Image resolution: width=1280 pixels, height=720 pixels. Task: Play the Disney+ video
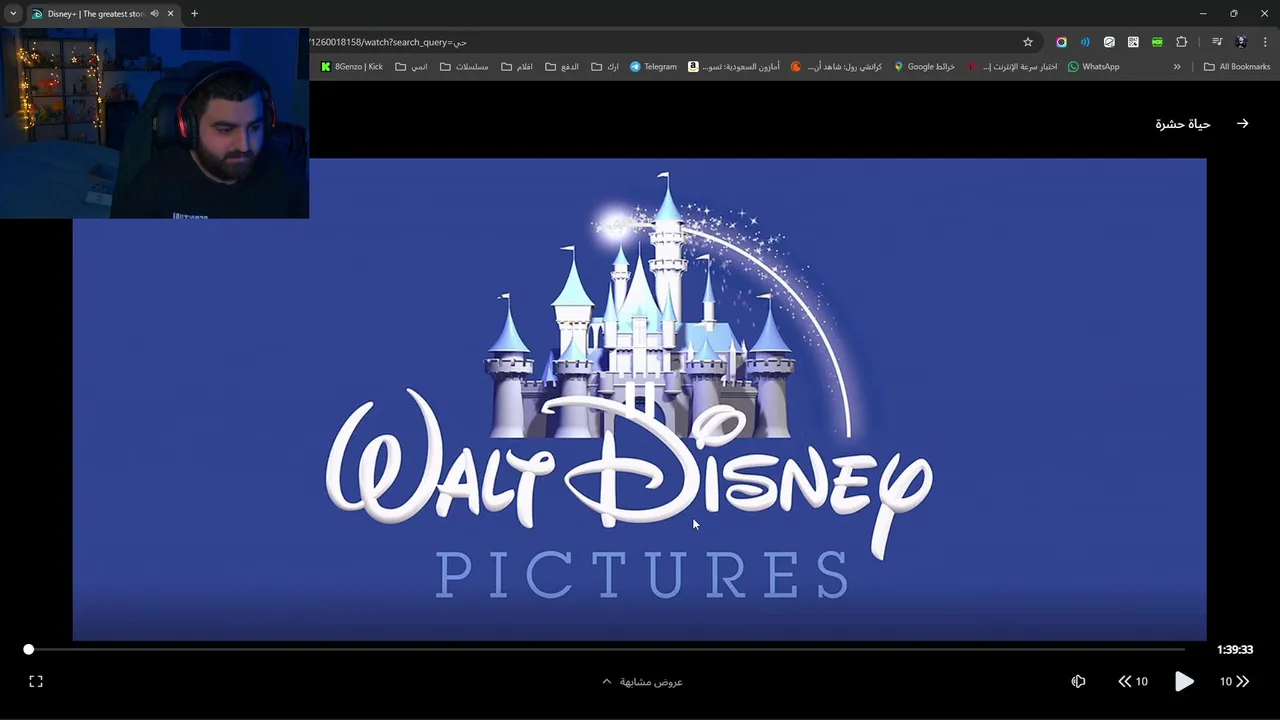(1184, 681)
